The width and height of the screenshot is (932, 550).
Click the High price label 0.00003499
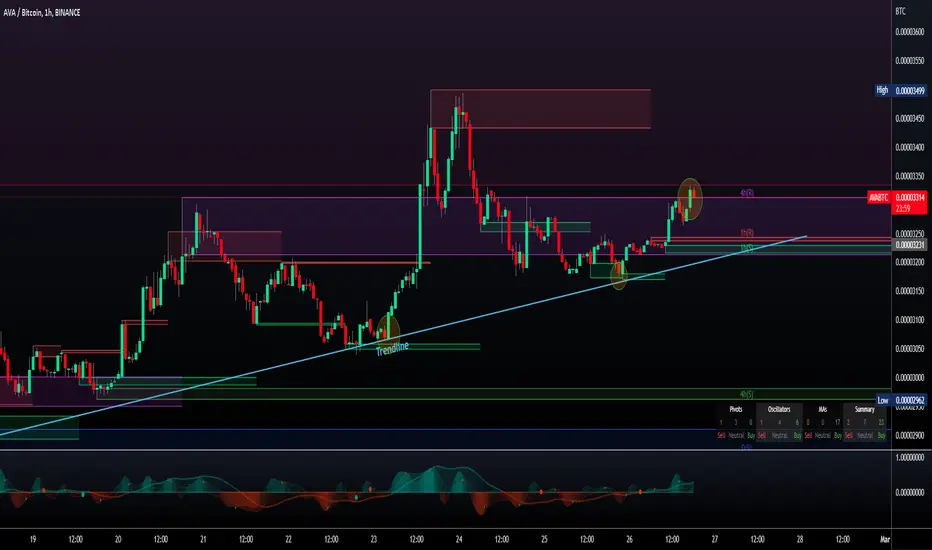click(x=900, y=90)
